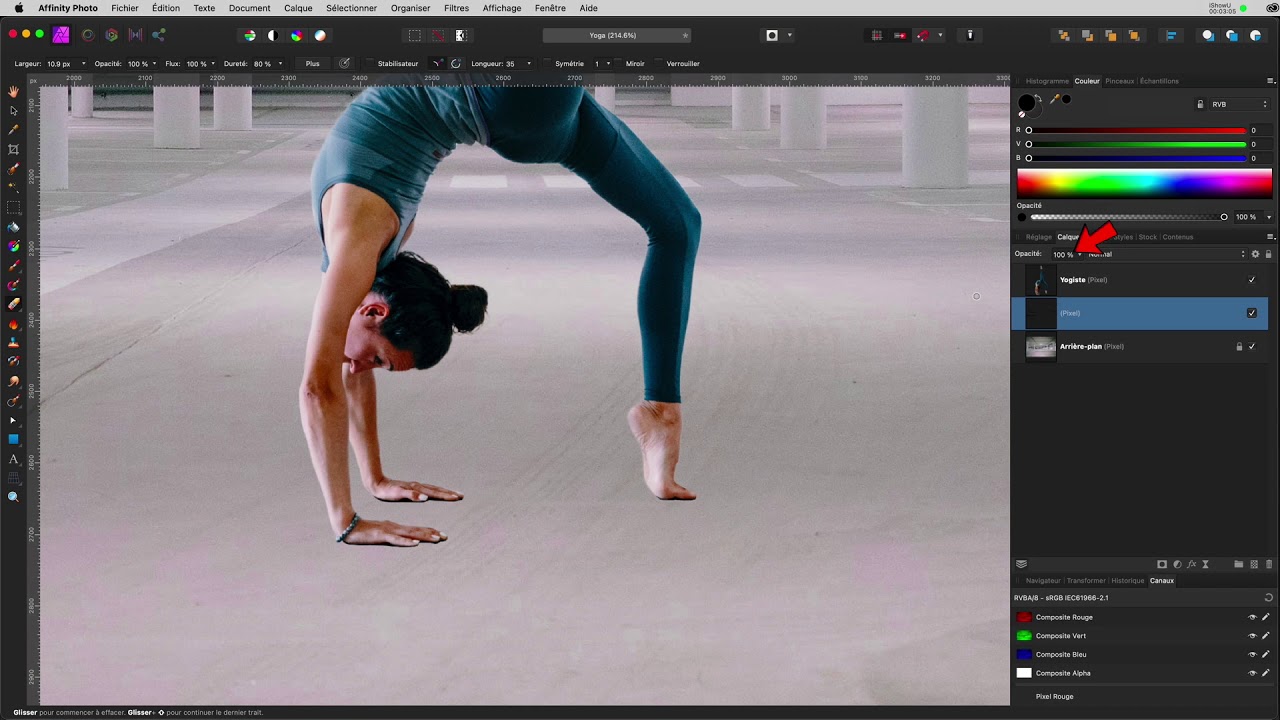Open the RVB color model dropdown

[1238, 104]
